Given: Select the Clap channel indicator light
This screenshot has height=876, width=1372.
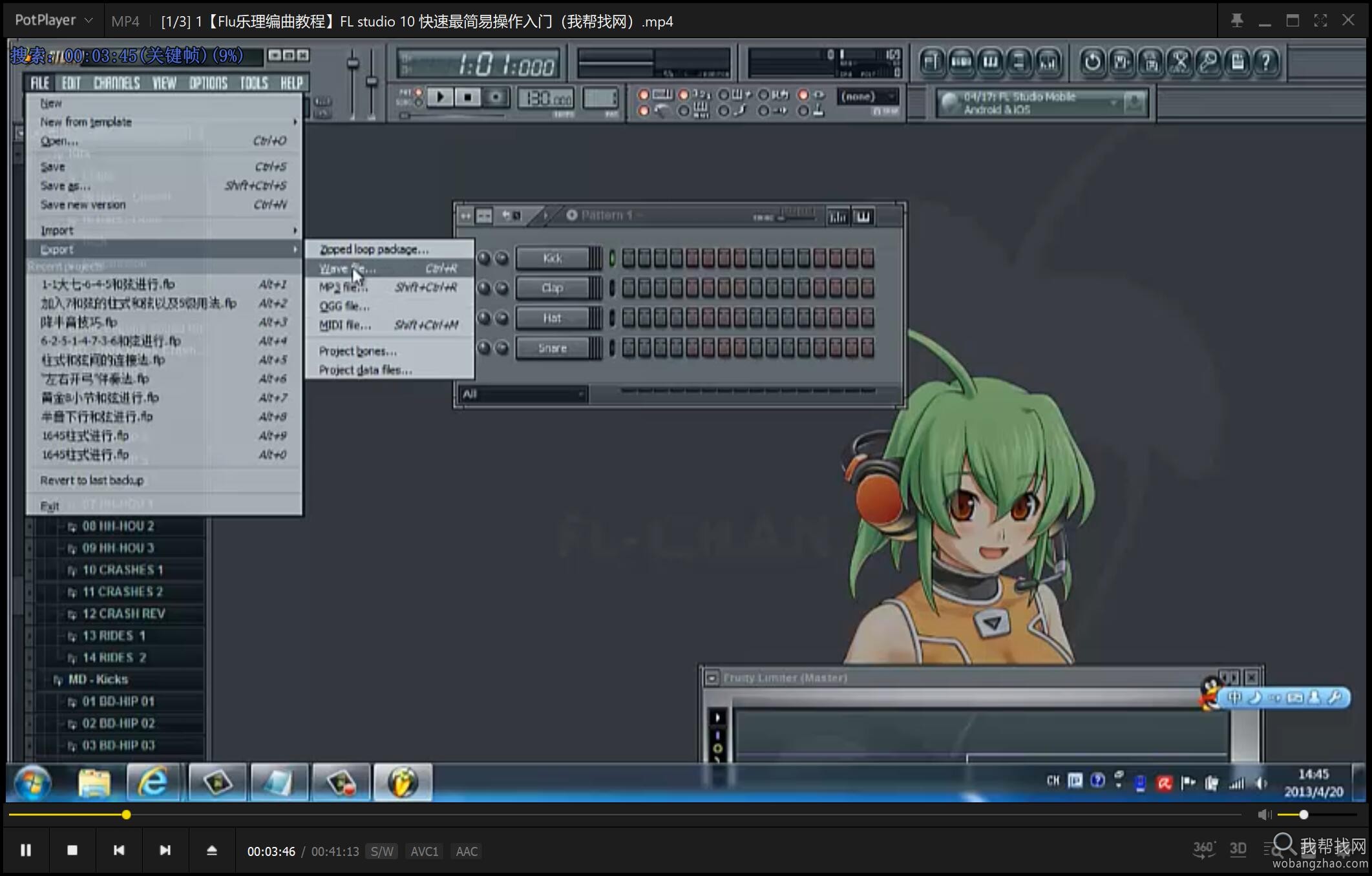Looking at the screenshot, I should tap(612, 288).
